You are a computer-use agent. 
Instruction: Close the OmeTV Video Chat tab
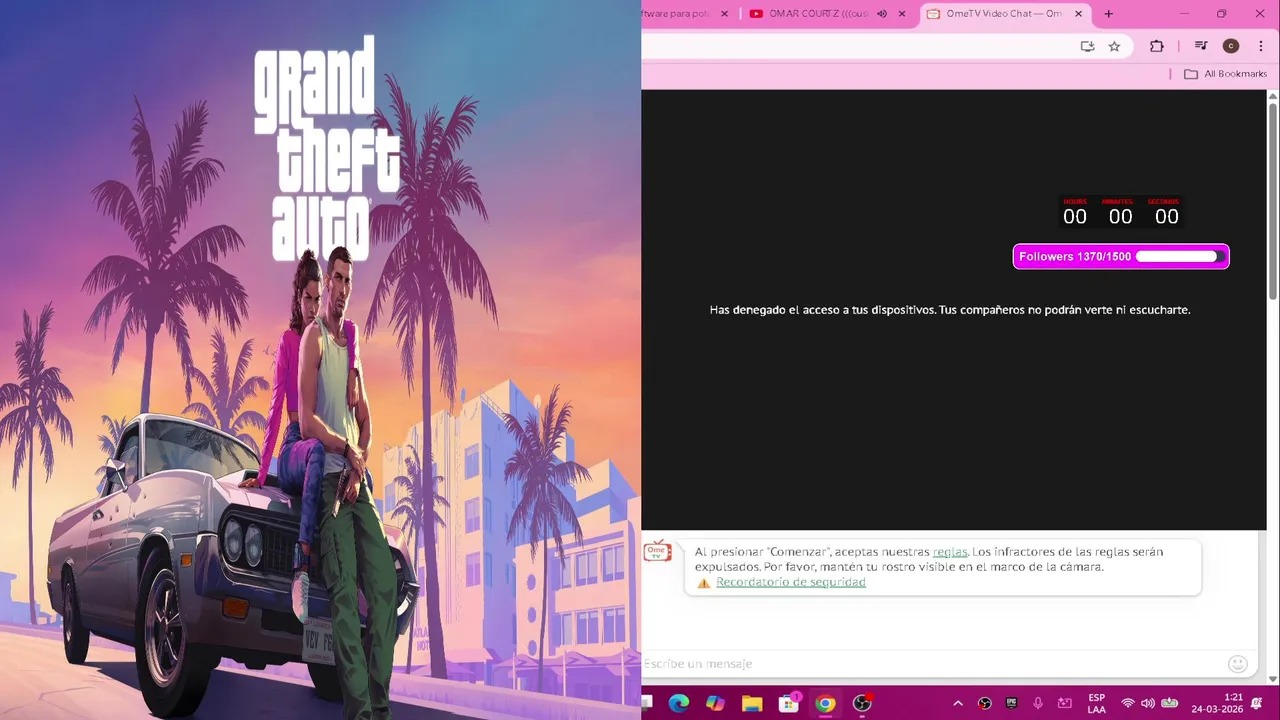[x=1079, y=14]
